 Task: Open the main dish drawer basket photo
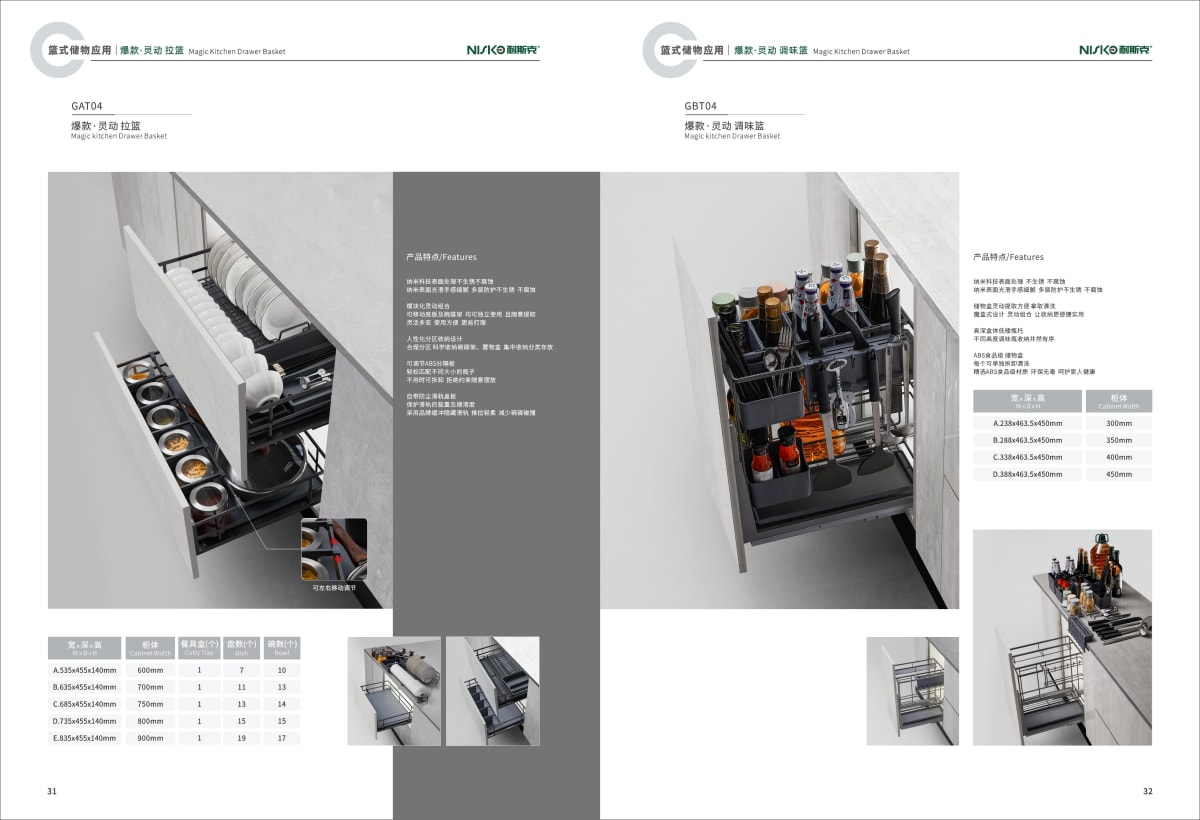click(x=220, y=390)
